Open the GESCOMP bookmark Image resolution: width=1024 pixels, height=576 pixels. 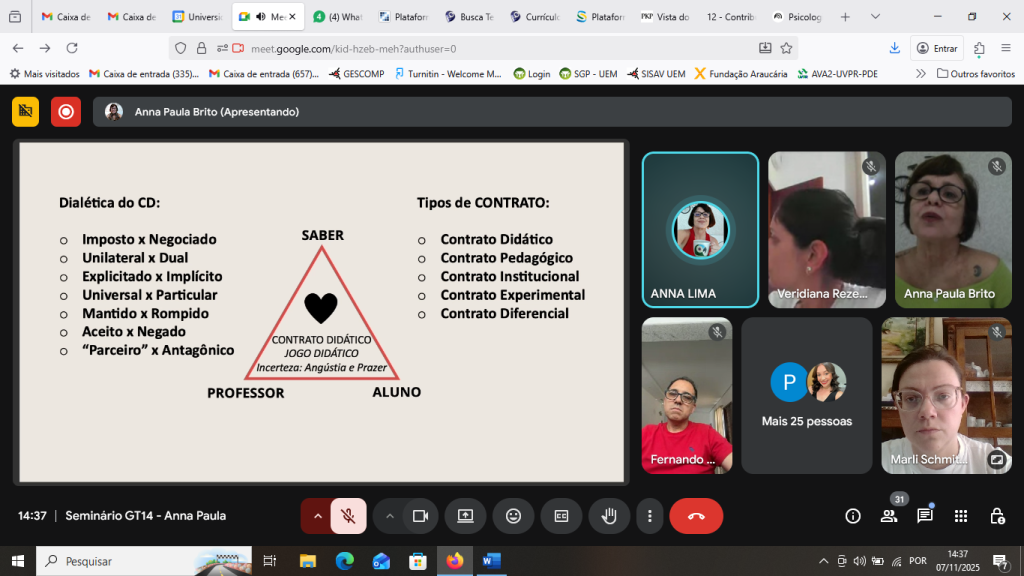point(357,73)
